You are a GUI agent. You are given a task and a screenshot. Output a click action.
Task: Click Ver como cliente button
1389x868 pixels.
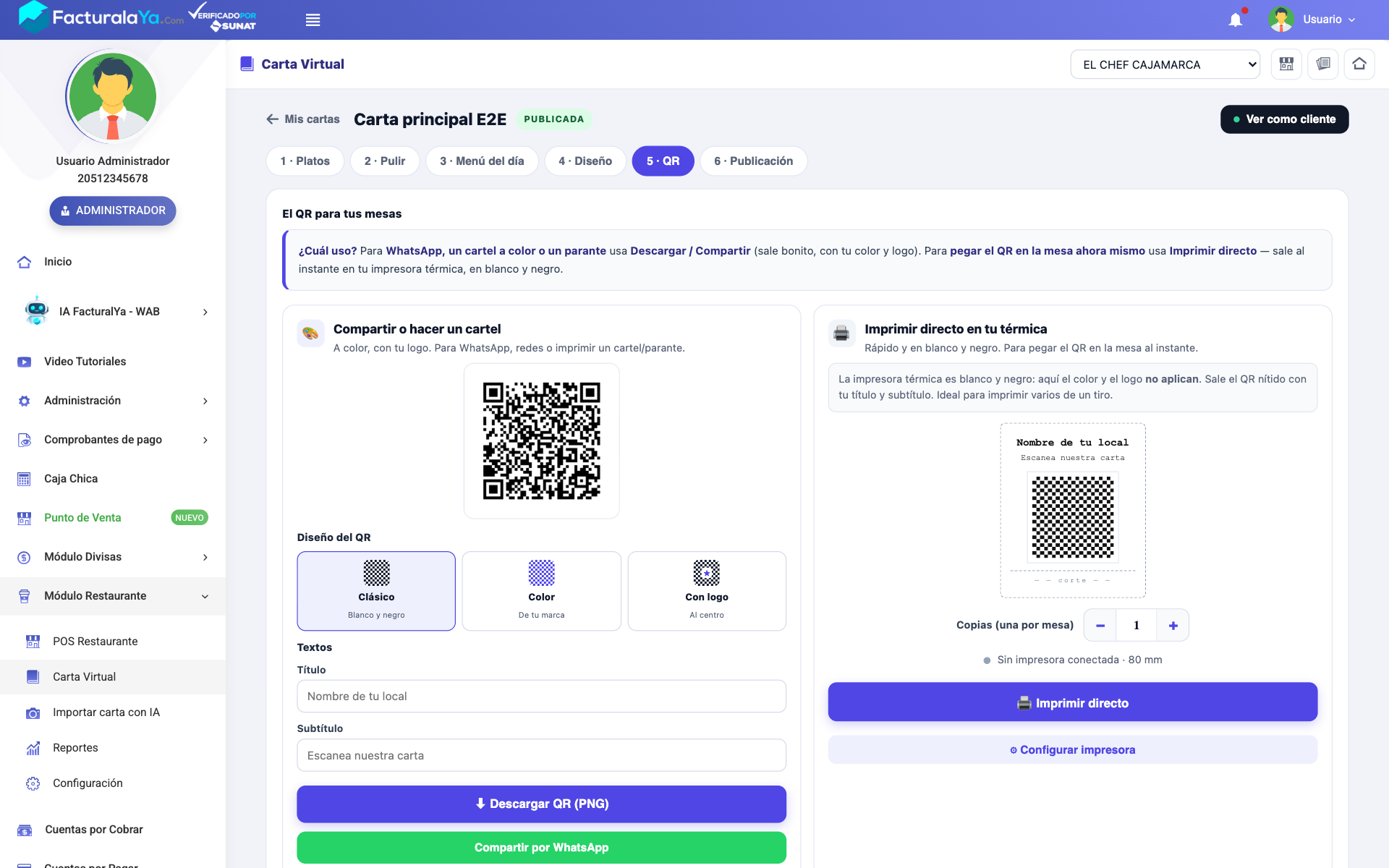[1284, 119]
